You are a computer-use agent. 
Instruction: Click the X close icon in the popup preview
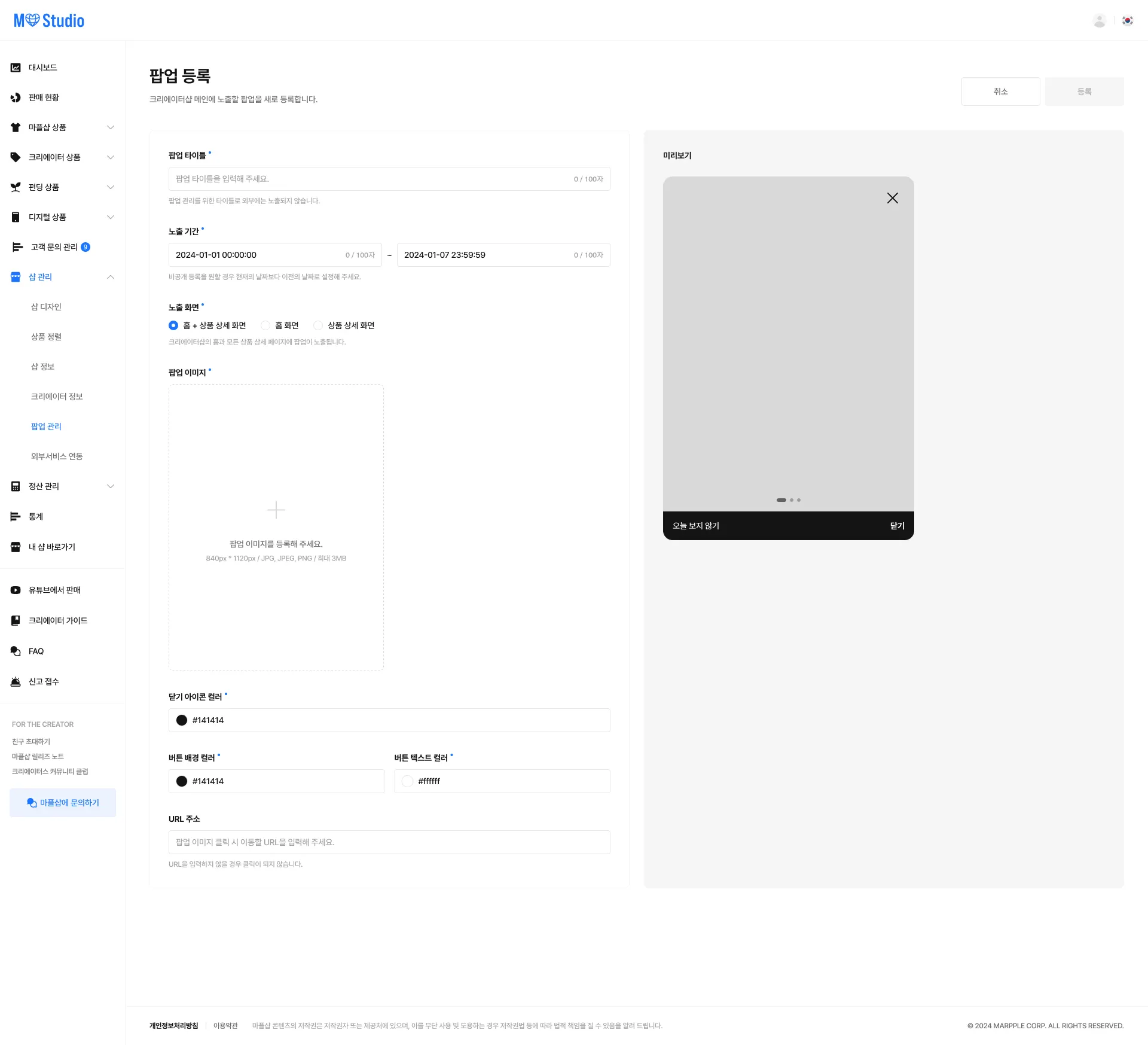(892, 198)
